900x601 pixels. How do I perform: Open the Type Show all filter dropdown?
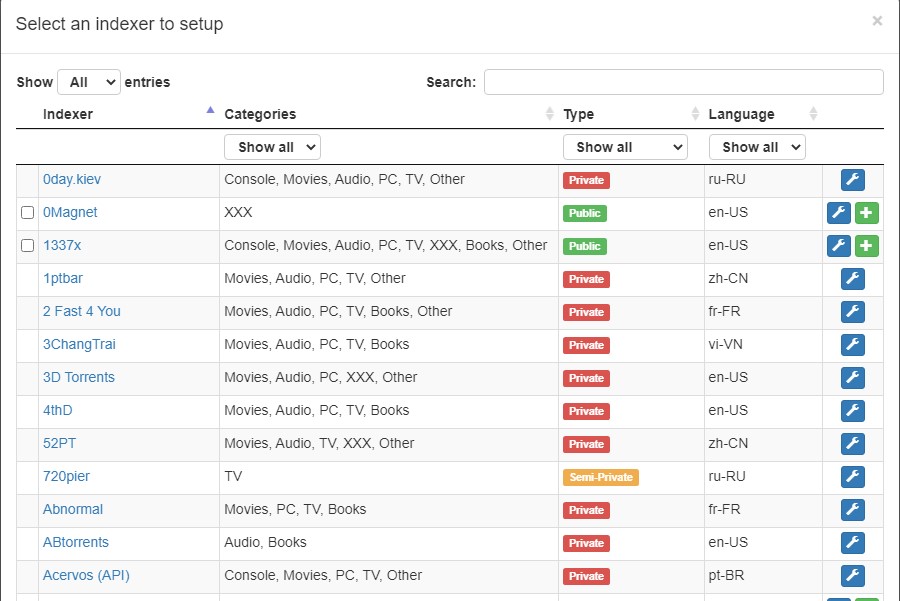click(x=625, y=148)
